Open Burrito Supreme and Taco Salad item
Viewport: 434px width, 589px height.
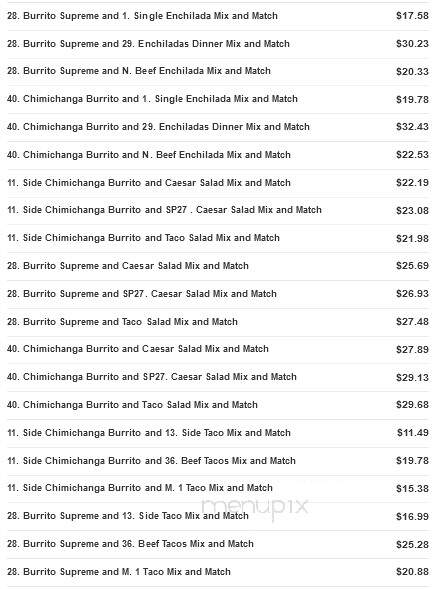point(218,322)
